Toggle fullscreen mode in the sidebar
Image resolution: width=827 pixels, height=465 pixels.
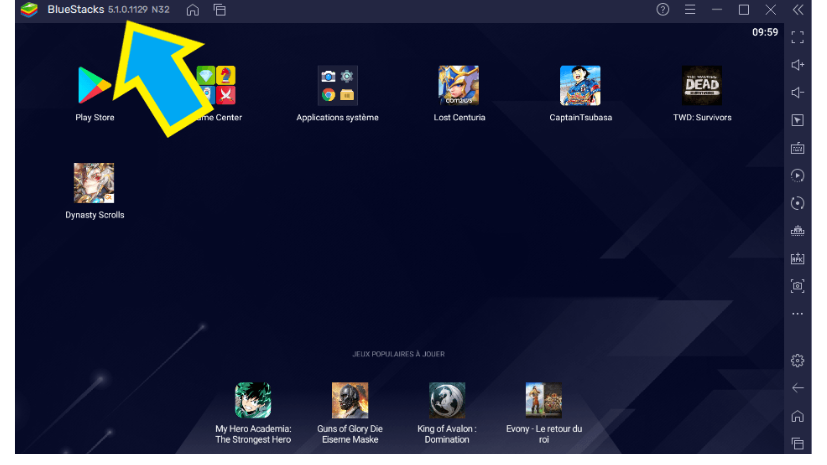(x=797, y=37)
